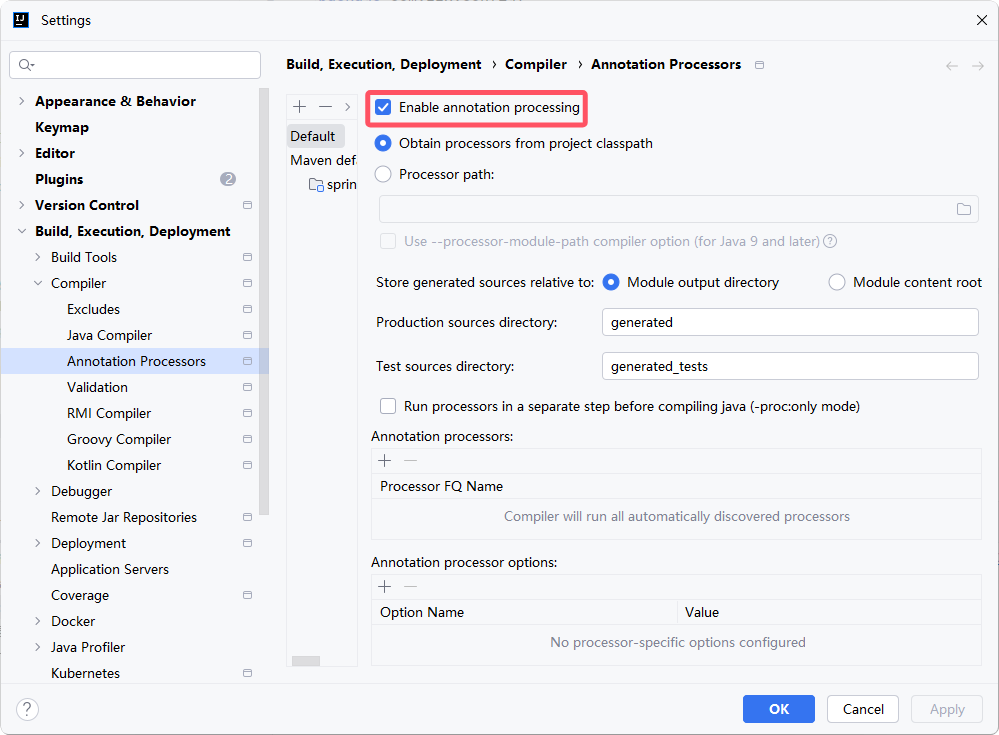Choose Module content root radio button
Image resolution: width=999 pixels, height=735 pixels.
[x=837, y=282]
